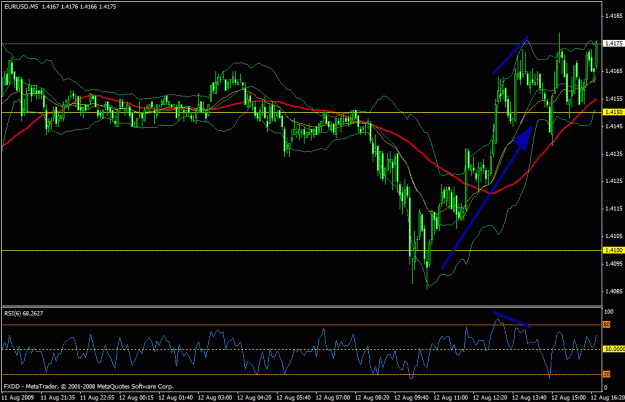Select the yellow horizontal line at 1.4100
Screen dimensions: 625x402
coord(301,250)
